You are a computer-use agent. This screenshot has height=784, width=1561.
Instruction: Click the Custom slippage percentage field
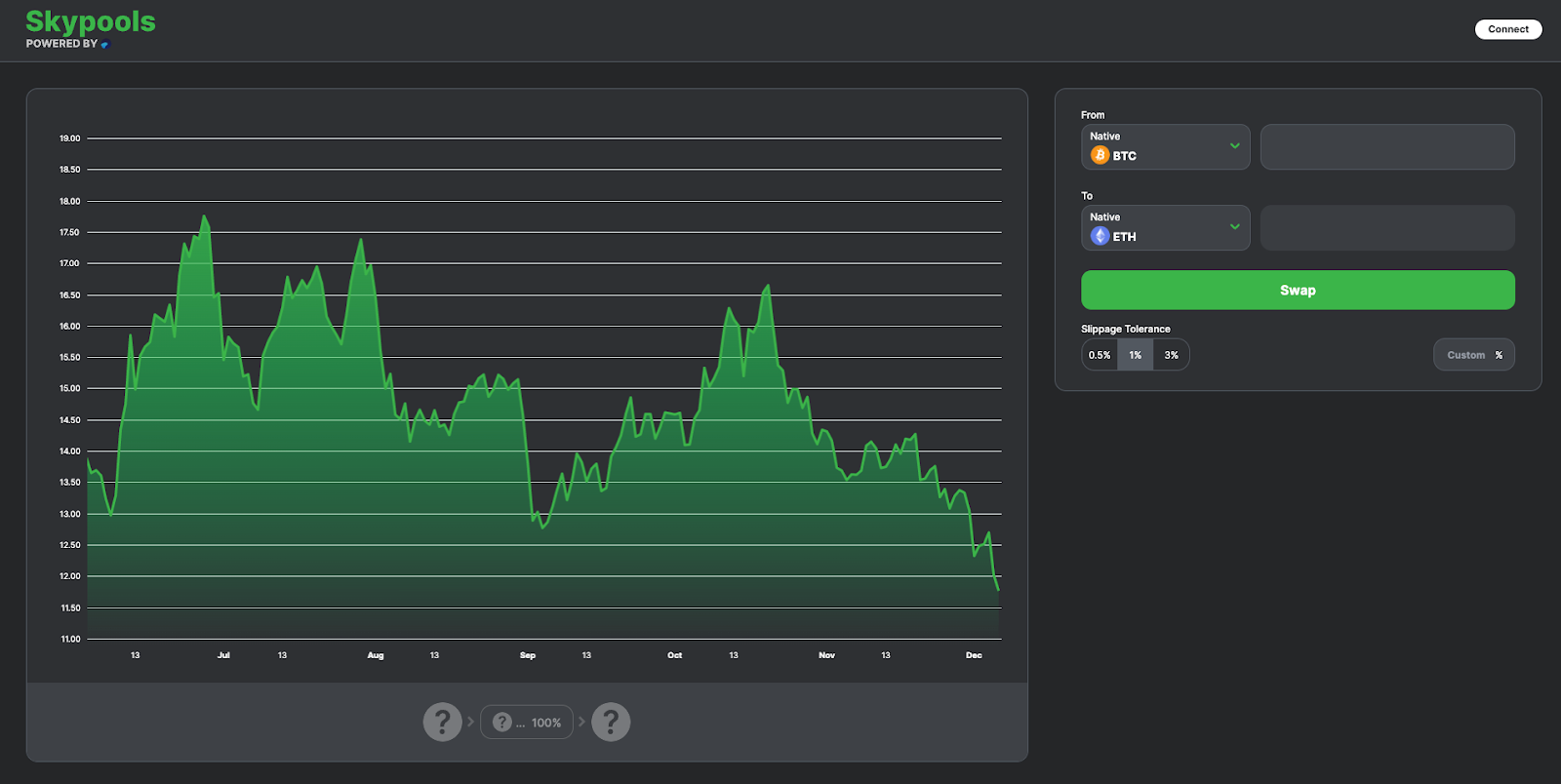pyautogui.click(x=1474, y=355)
